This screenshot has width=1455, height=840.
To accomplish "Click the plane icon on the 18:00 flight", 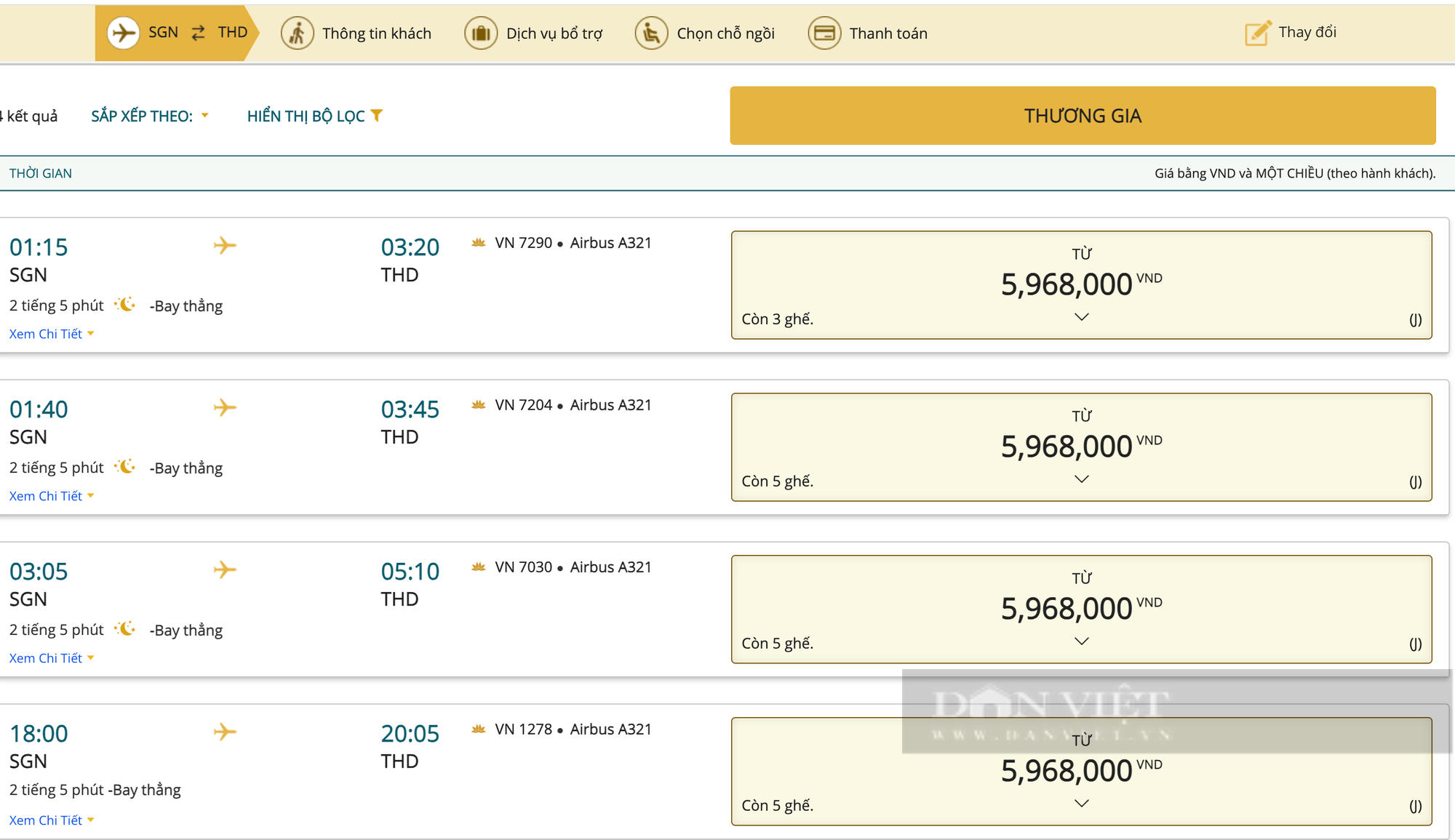I will [225, 732].
